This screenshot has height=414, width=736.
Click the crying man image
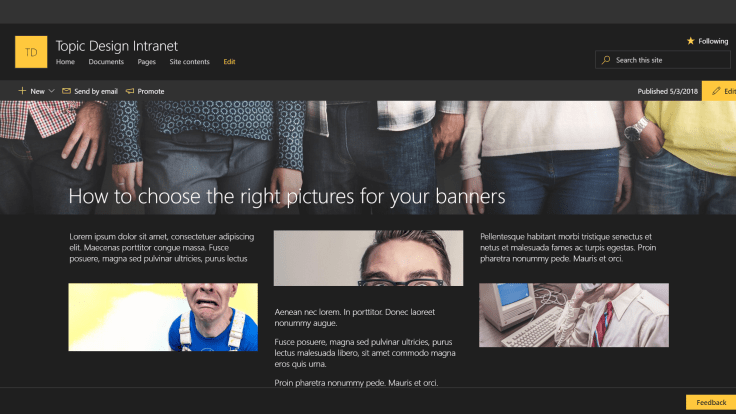pos(163,317)
